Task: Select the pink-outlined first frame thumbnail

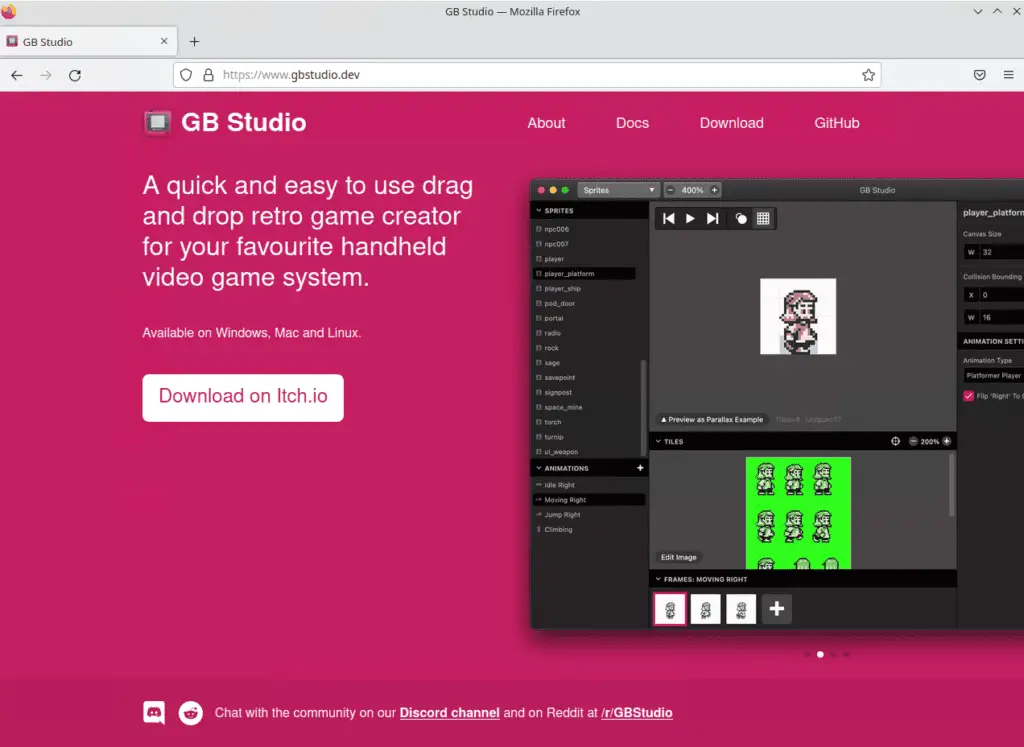Action: pos(670,609)
